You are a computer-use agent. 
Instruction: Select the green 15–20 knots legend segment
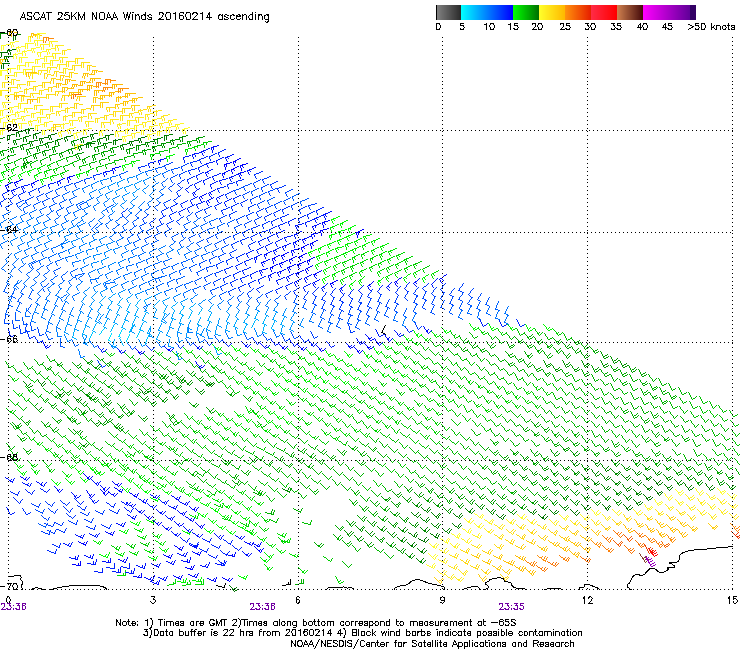tap(526, 12)
